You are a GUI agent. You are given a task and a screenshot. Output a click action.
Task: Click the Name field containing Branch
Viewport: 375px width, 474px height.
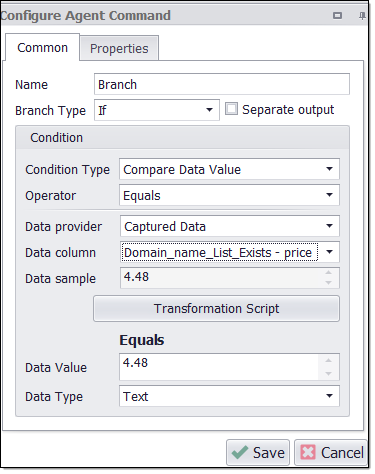click(222, 84)
